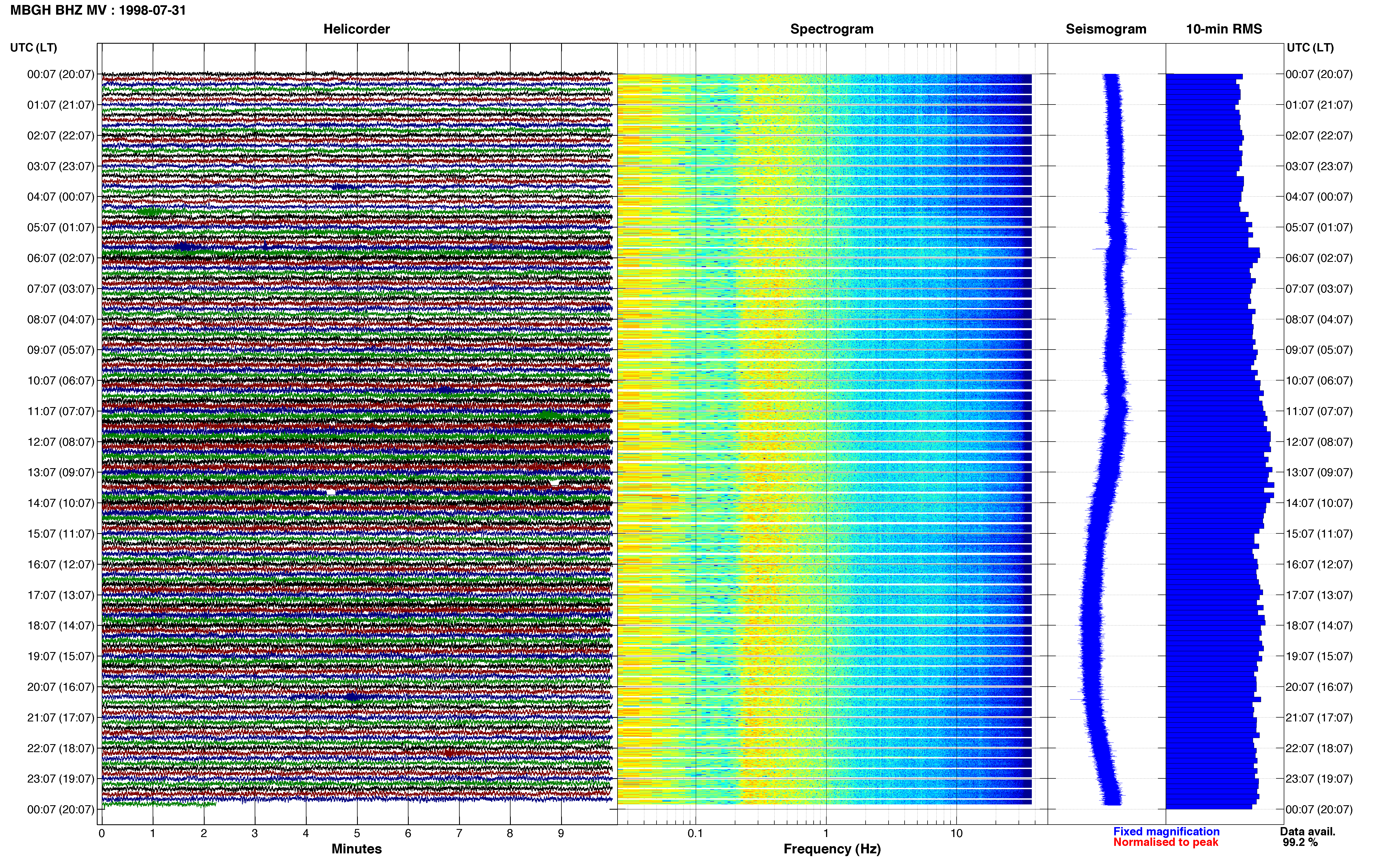Click the 10-min RMS panel heading
The height and width of the screenshot is (868, 1388).
tap(1224, 29)
